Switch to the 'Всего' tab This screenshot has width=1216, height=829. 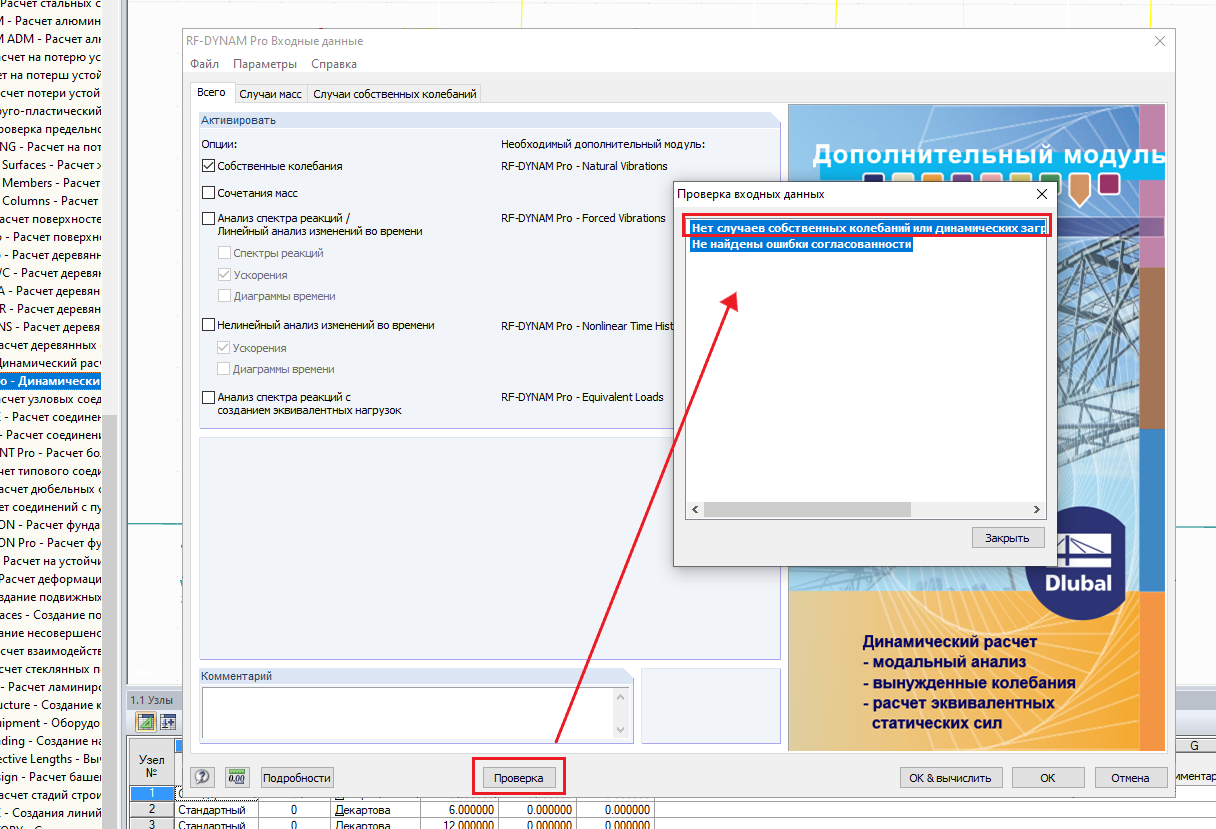[x=211, y=92]
